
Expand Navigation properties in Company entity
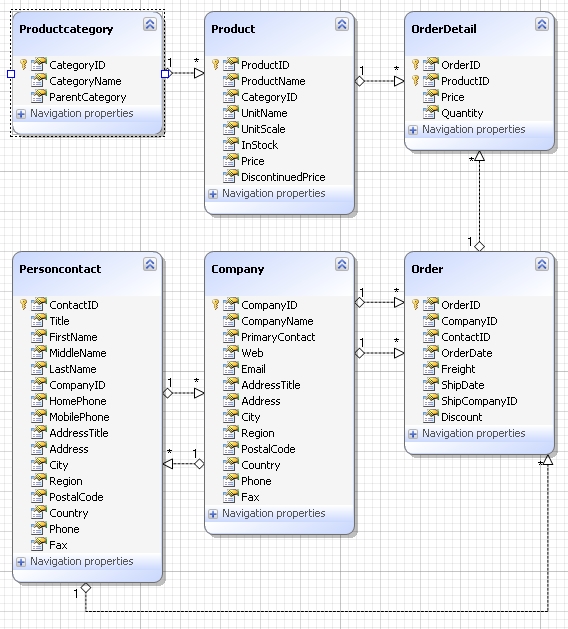pos(213,514)
